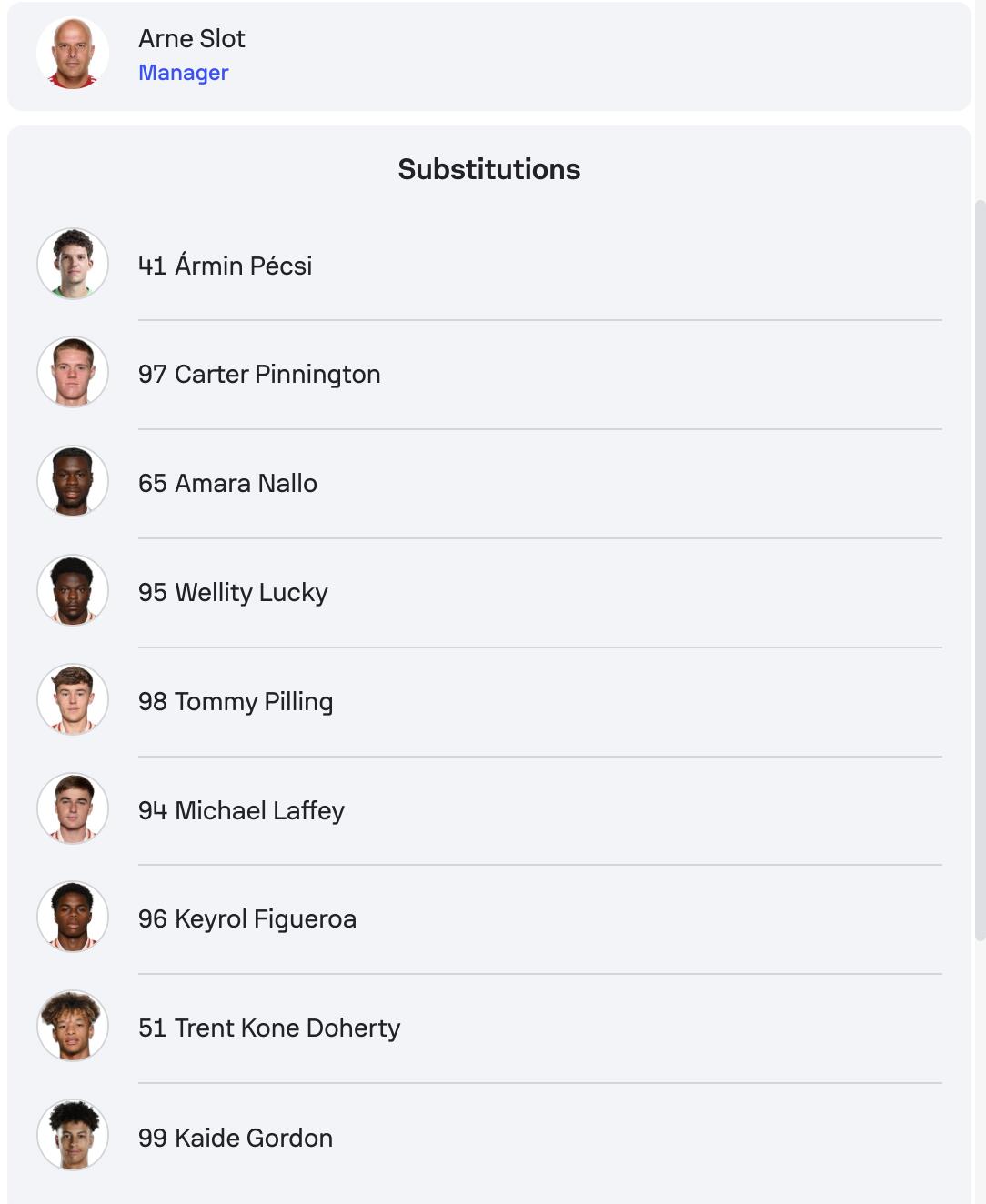This screenshot has height=1204, width=986.
Task: Open 97 Carter Pinnington player entry
Action: click(259, 375)
